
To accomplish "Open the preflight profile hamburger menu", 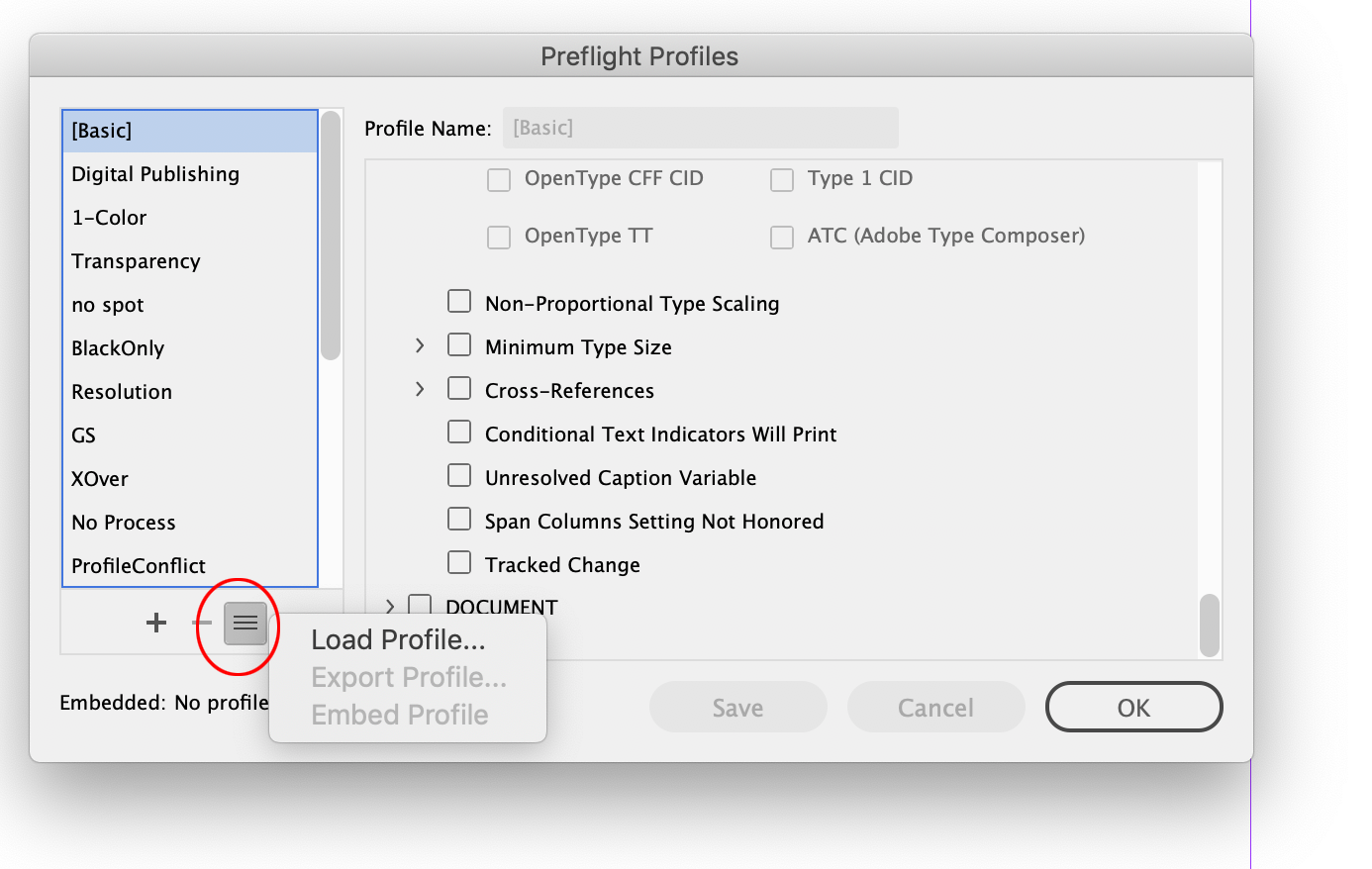I will tap(245, 624).
